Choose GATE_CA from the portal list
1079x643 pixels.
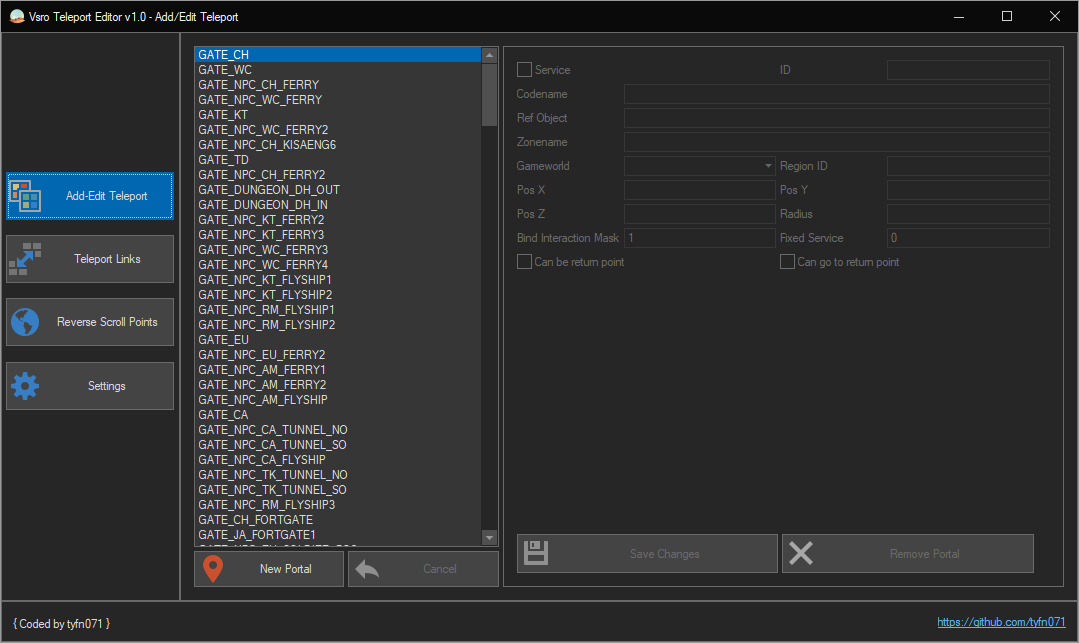[223, 415]
